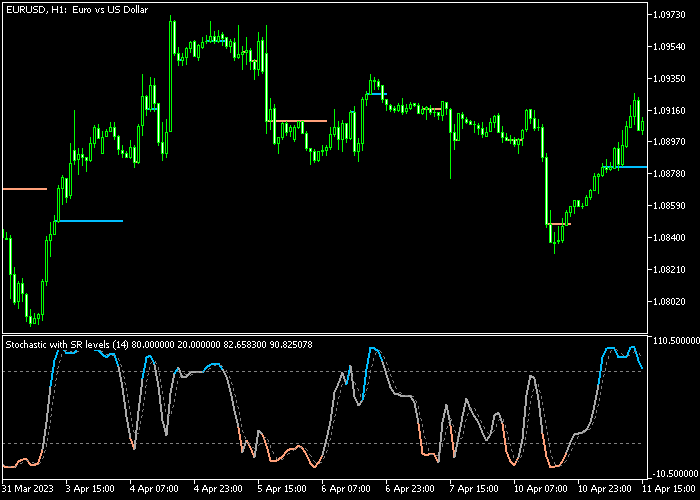This screenshot has width=700, height=500.
Task: Click the 1.09730 price axis label
Action: pos(669,15)
